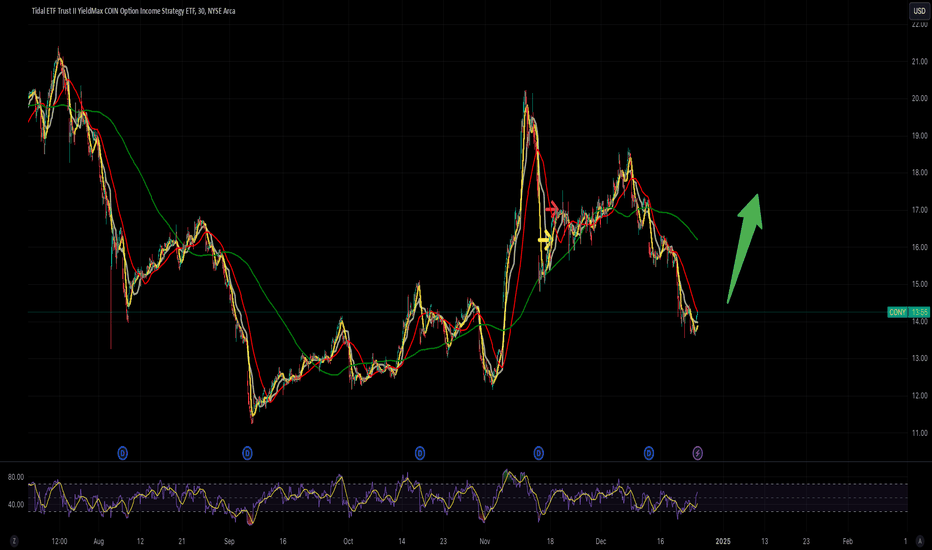932x550 pixels.
Task: Select the 17.00 price axis label
Action: pos(920,210)
